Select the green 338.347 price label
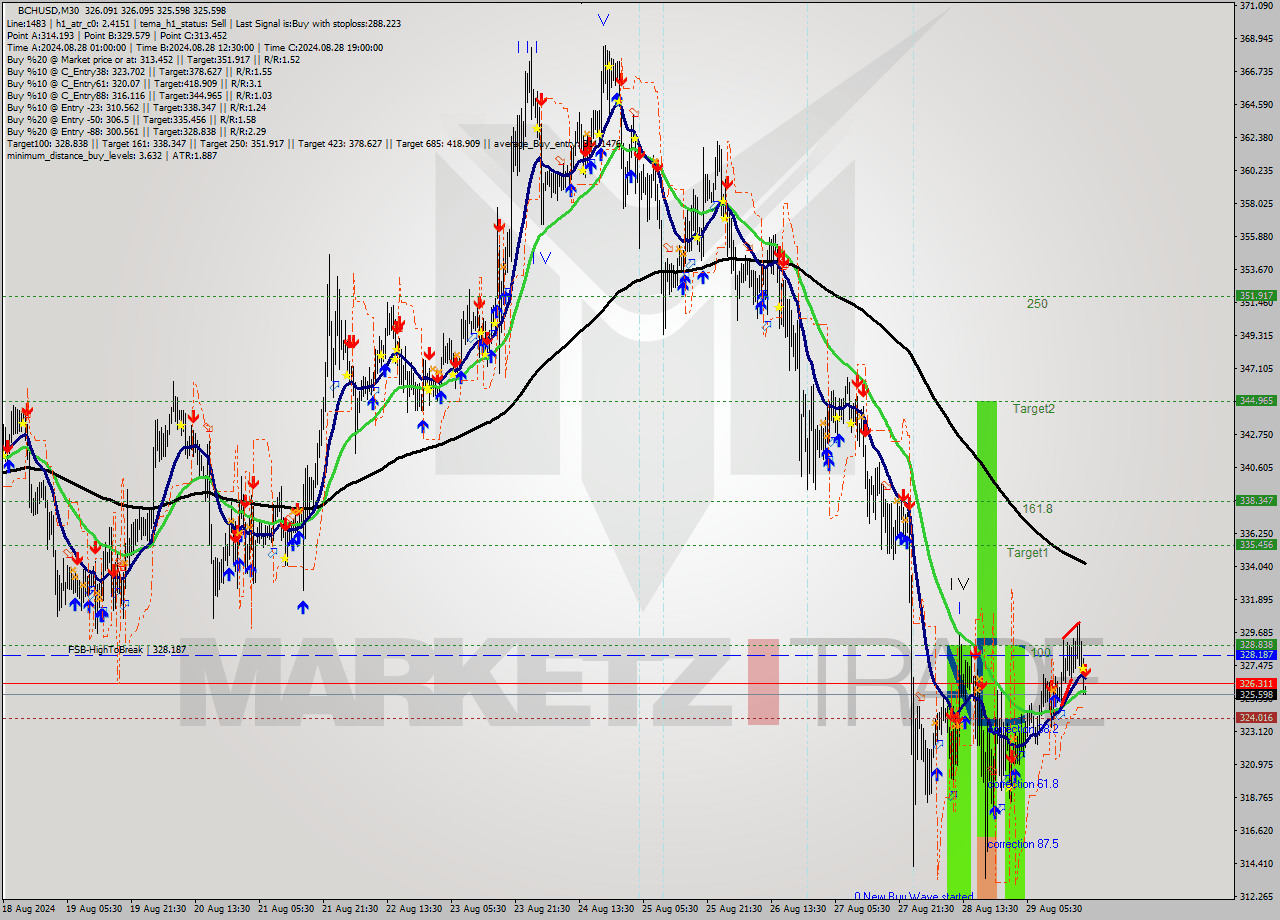 [x=1256, y=501]
